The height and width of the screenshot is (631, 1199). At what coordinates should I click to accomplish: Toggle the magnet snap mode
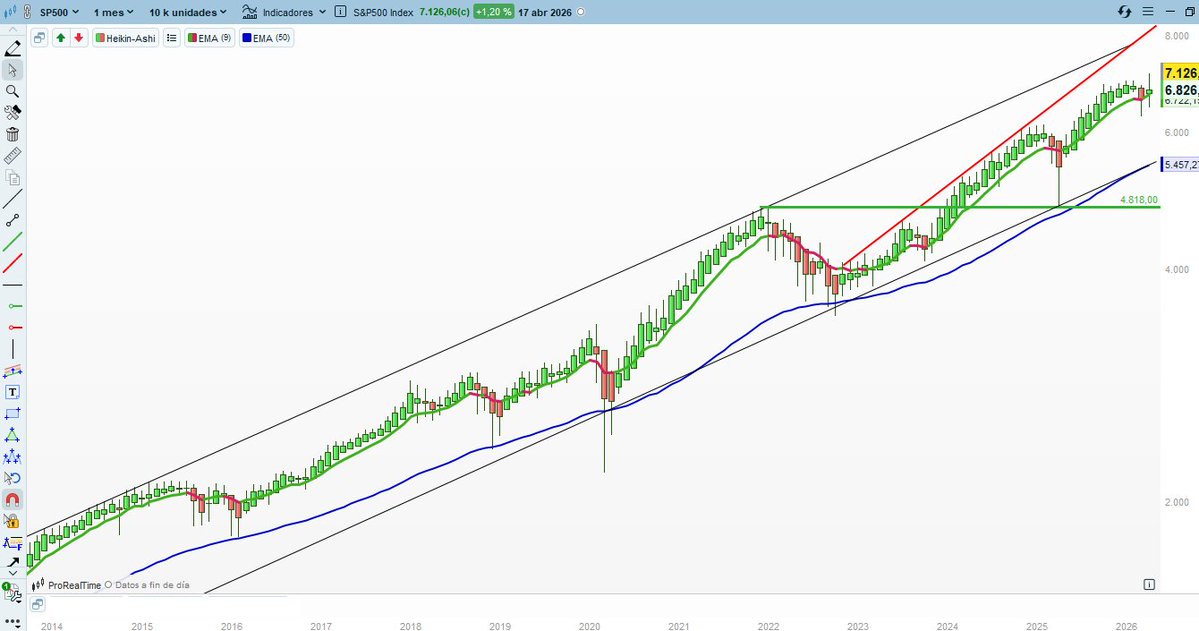(12, 500)
